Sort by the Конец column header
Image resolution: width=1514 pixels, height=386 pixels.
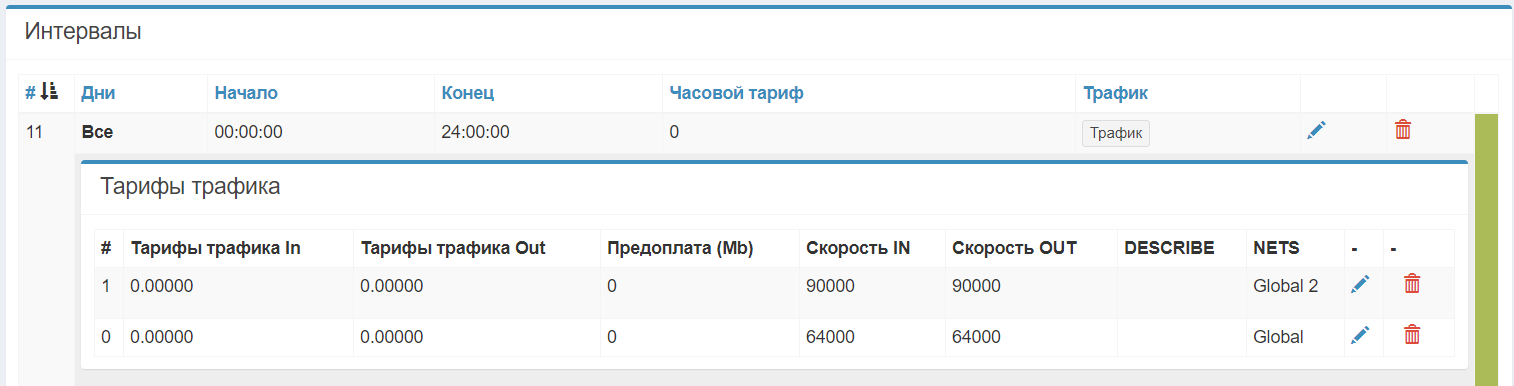tap(468, 93)
